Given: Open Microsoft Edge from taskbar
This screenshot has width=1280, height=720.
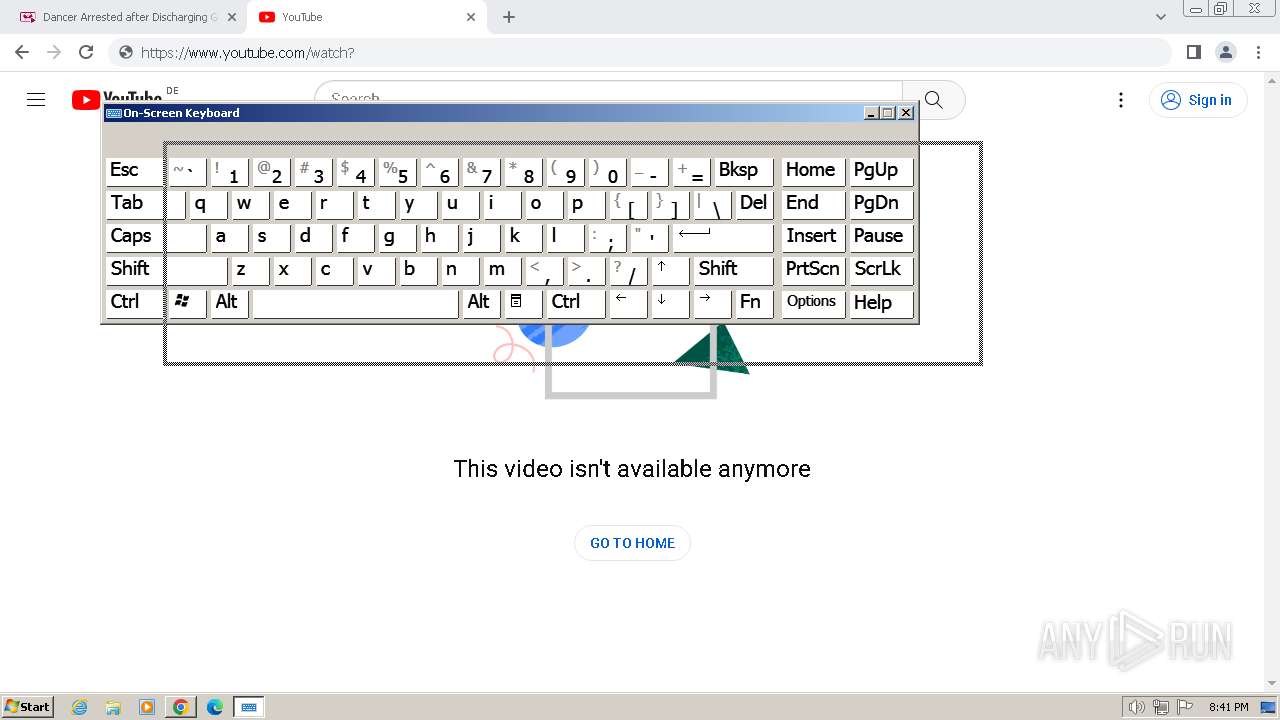Looking at the screenshot, I should [214, 707].
